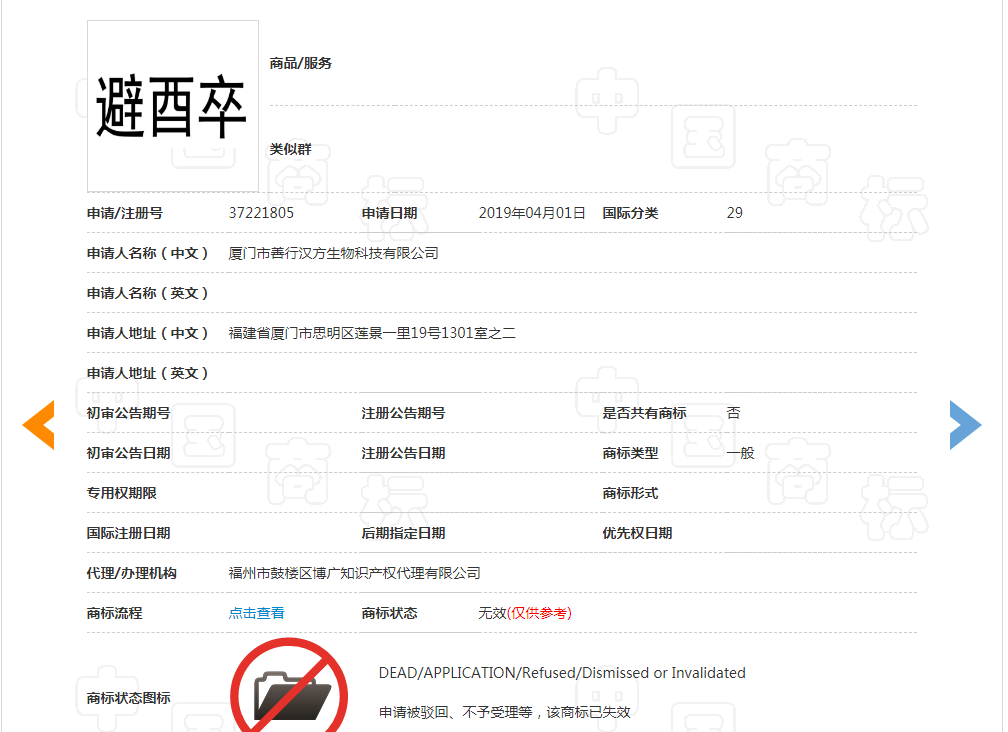Select the DEAD/APPLICATION/Refused status description
The image size is (1008, 732).
click(561, 673)
